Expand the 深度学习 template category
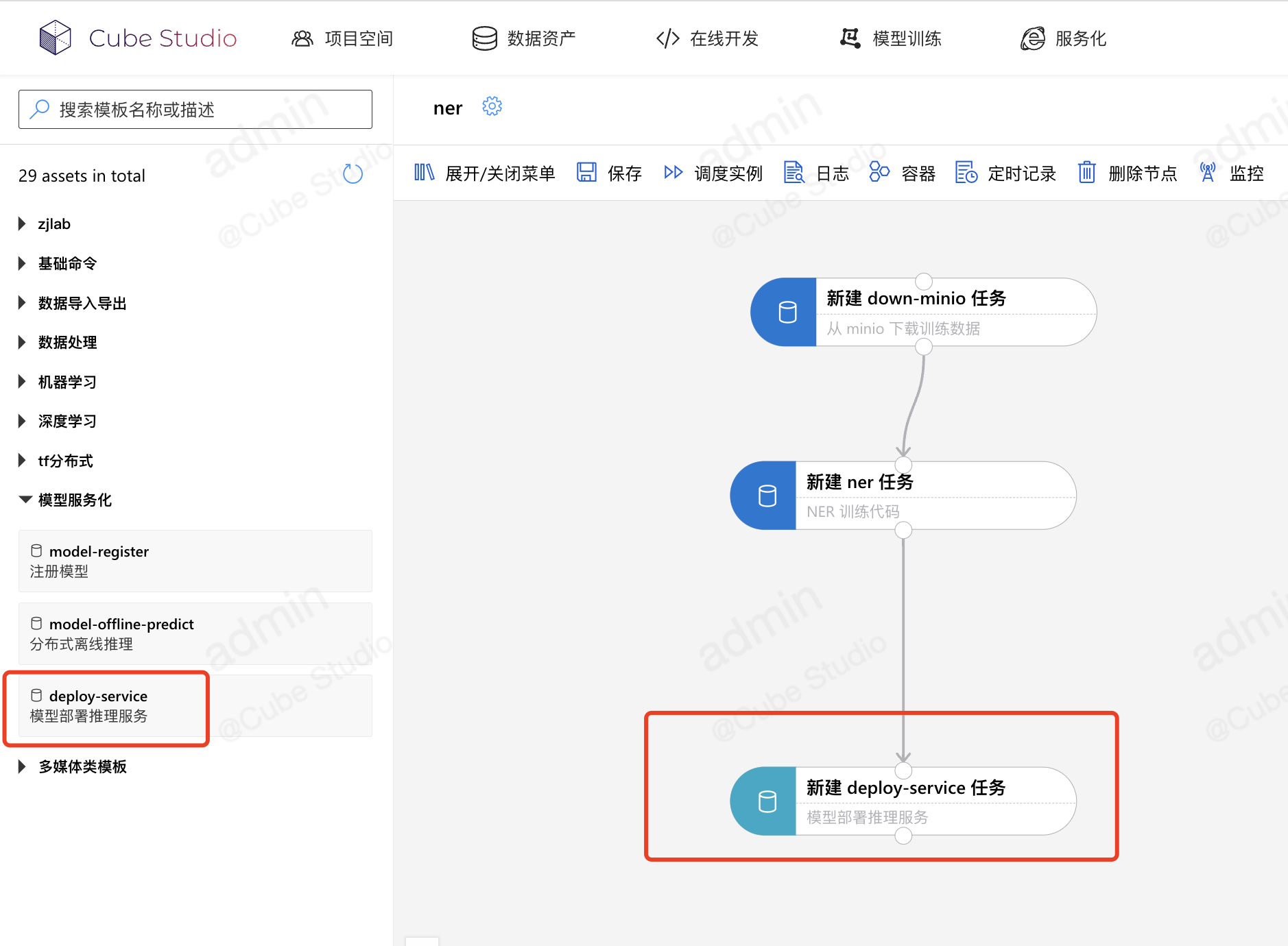Viewport: 1288px width, 946px height. point(23,422)
